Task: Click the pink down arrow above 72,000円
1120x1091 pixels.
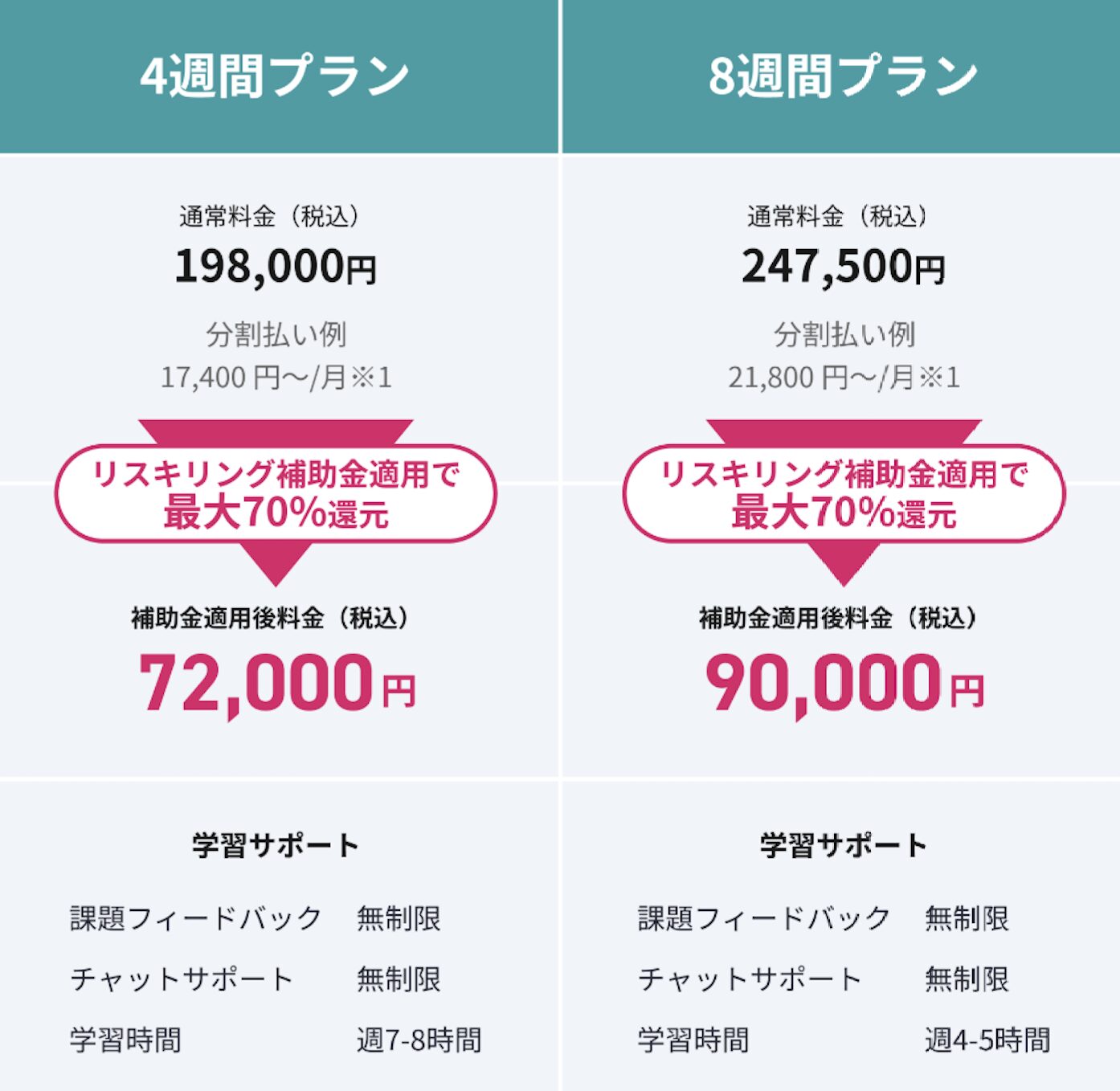Action: click(x=276, y=563)
